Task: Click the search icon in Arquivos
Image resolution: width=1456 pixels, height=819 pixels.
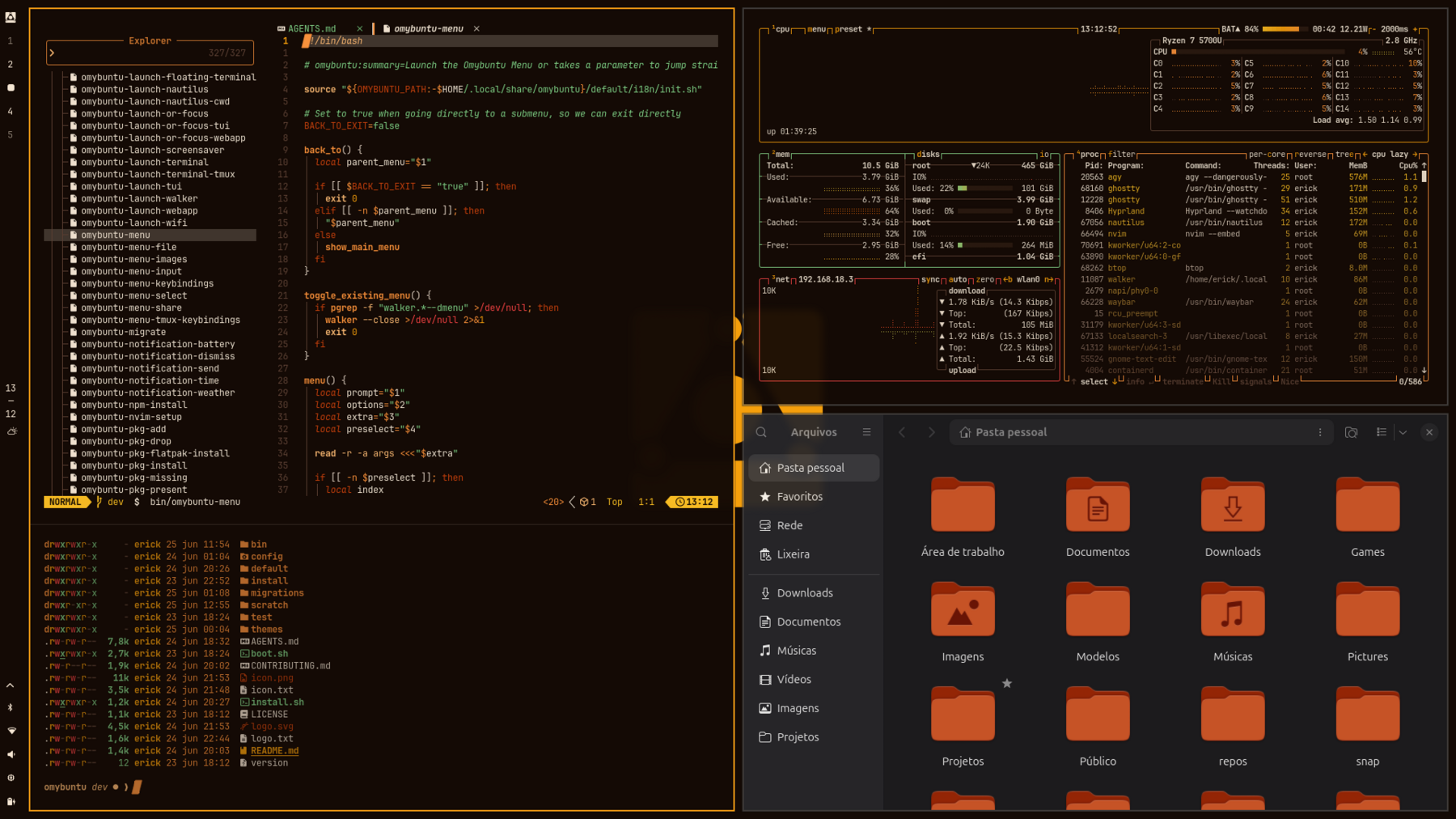Action: click(761, 432)
